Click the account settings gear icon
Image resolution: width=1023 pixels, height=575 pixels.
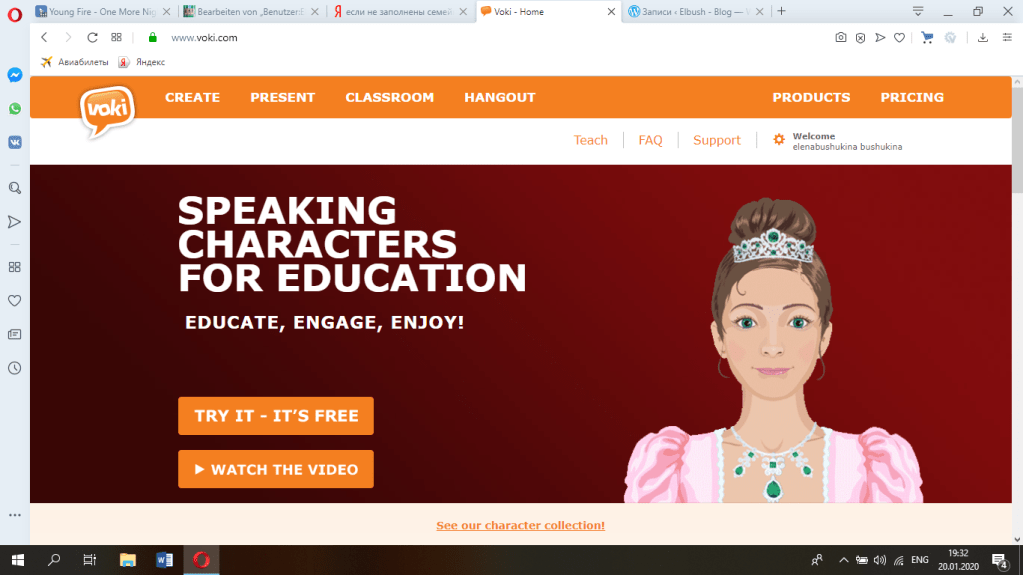pos(778,140)
